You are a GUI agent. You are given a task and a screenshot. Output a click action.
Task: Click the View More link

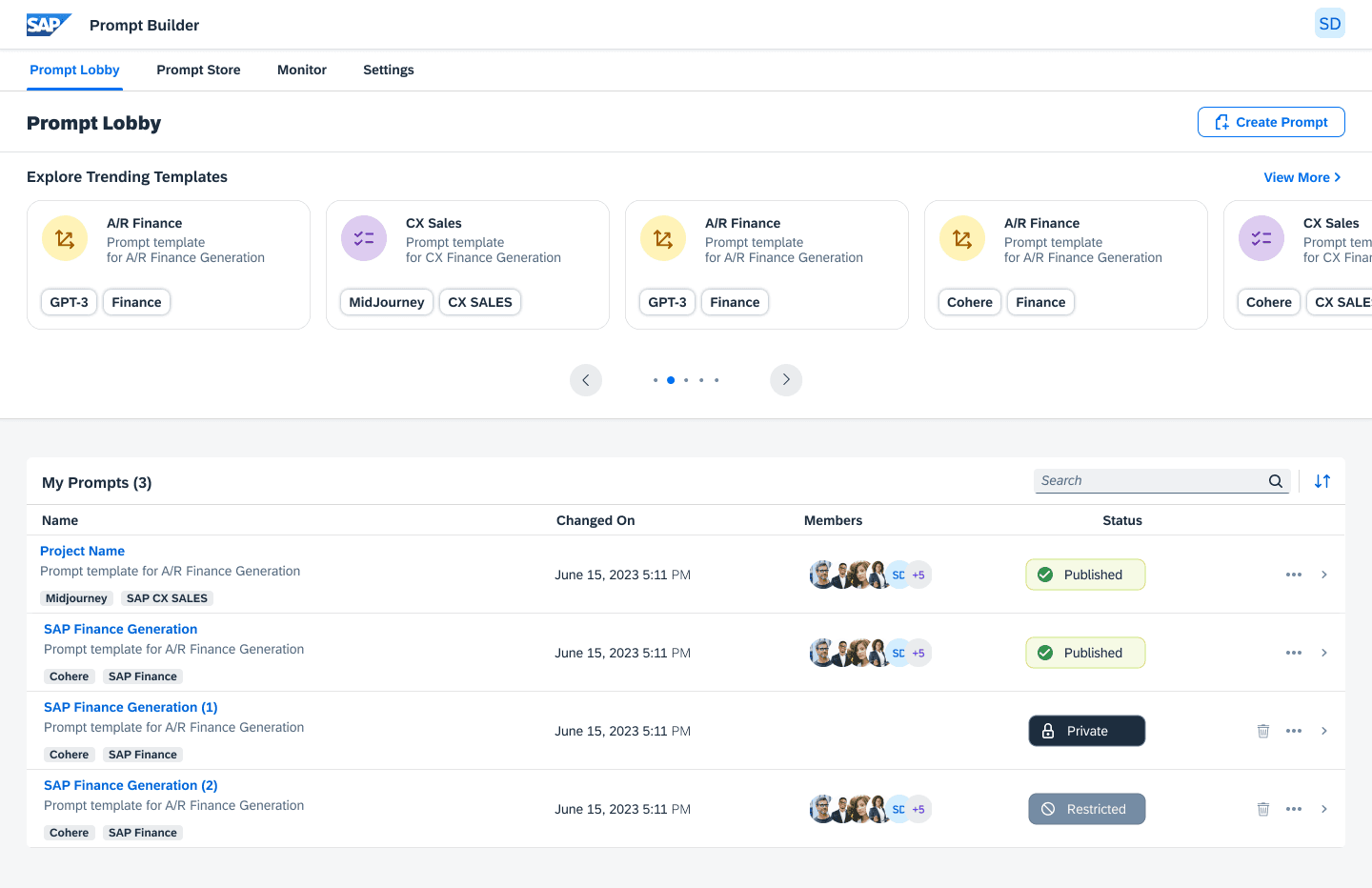[1301, 177]
